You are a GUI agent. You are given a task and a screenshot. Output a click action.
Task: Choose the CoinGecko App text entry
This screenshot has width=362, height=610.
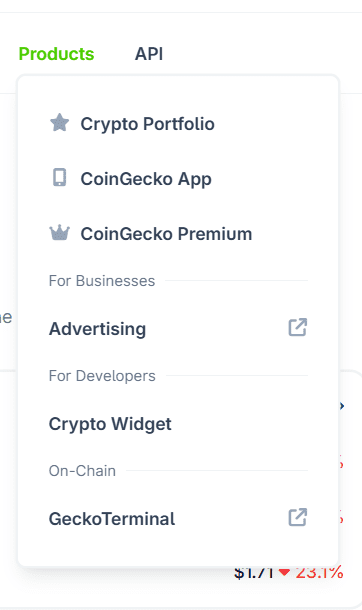click(x=146, y=179)
